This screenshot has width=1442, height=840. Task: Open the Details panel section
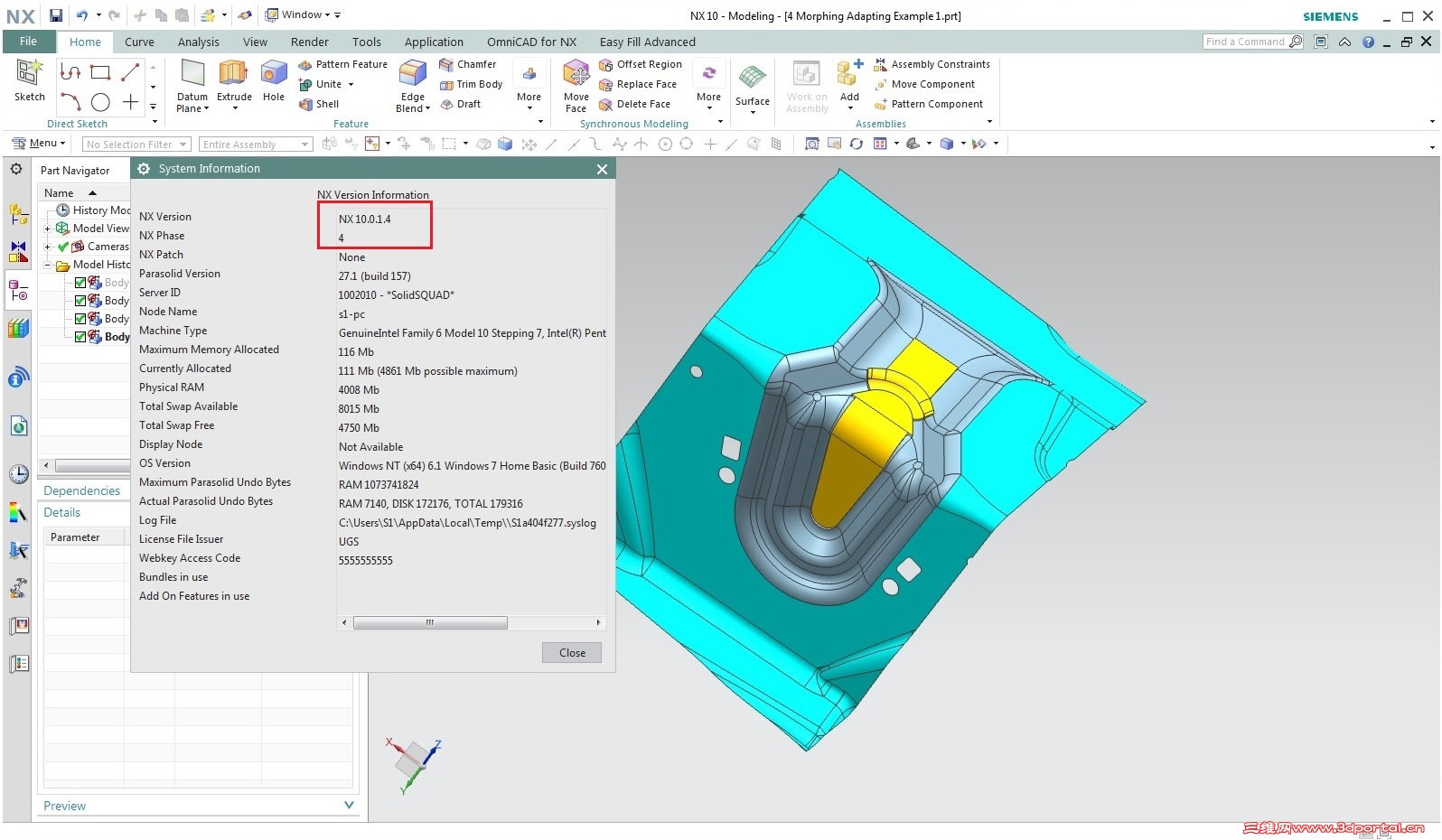click(61, 512)
